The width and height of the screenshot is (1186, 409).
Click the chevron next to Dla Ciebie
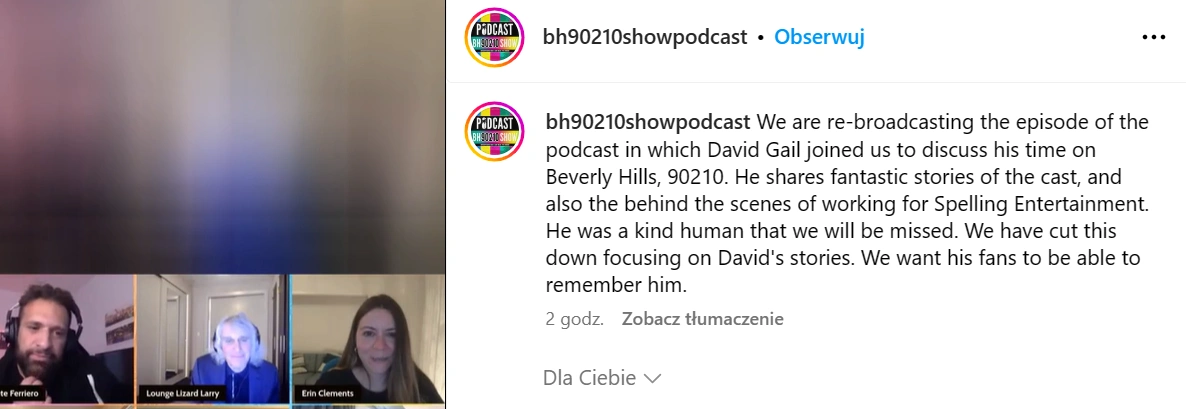coord(652,378)
